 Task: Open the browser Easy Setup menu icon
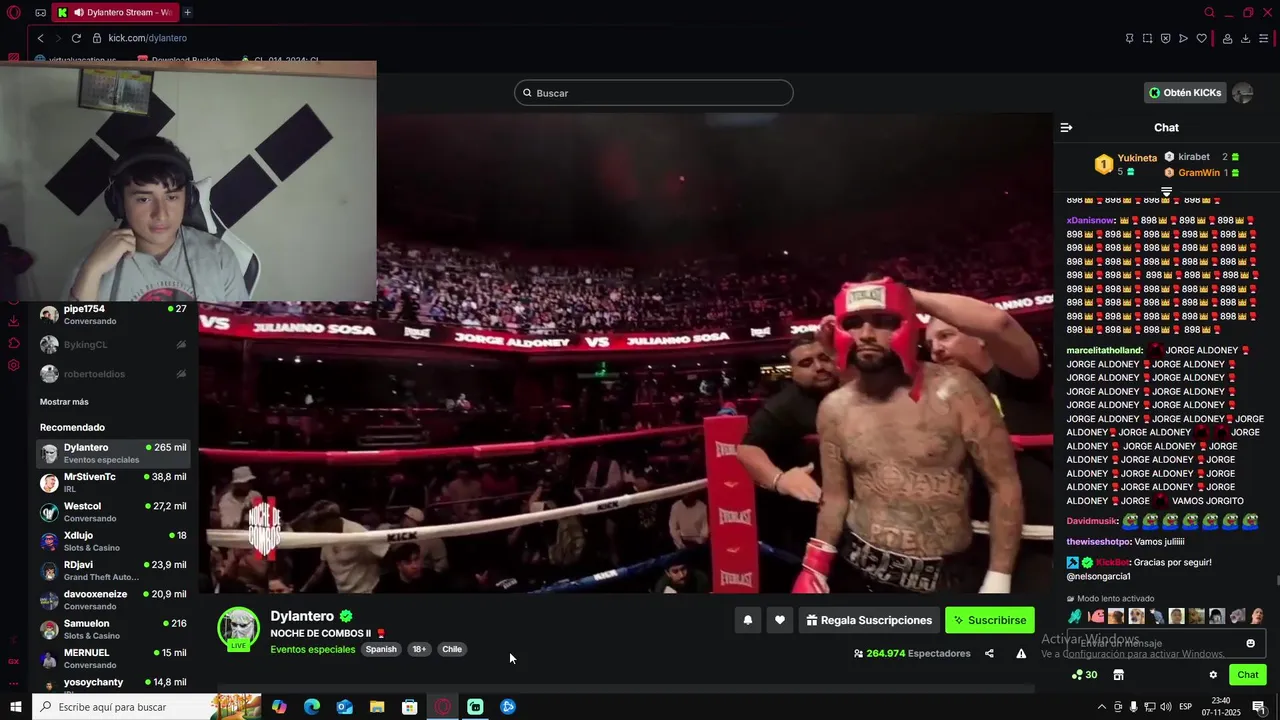tap(1264, 38)
